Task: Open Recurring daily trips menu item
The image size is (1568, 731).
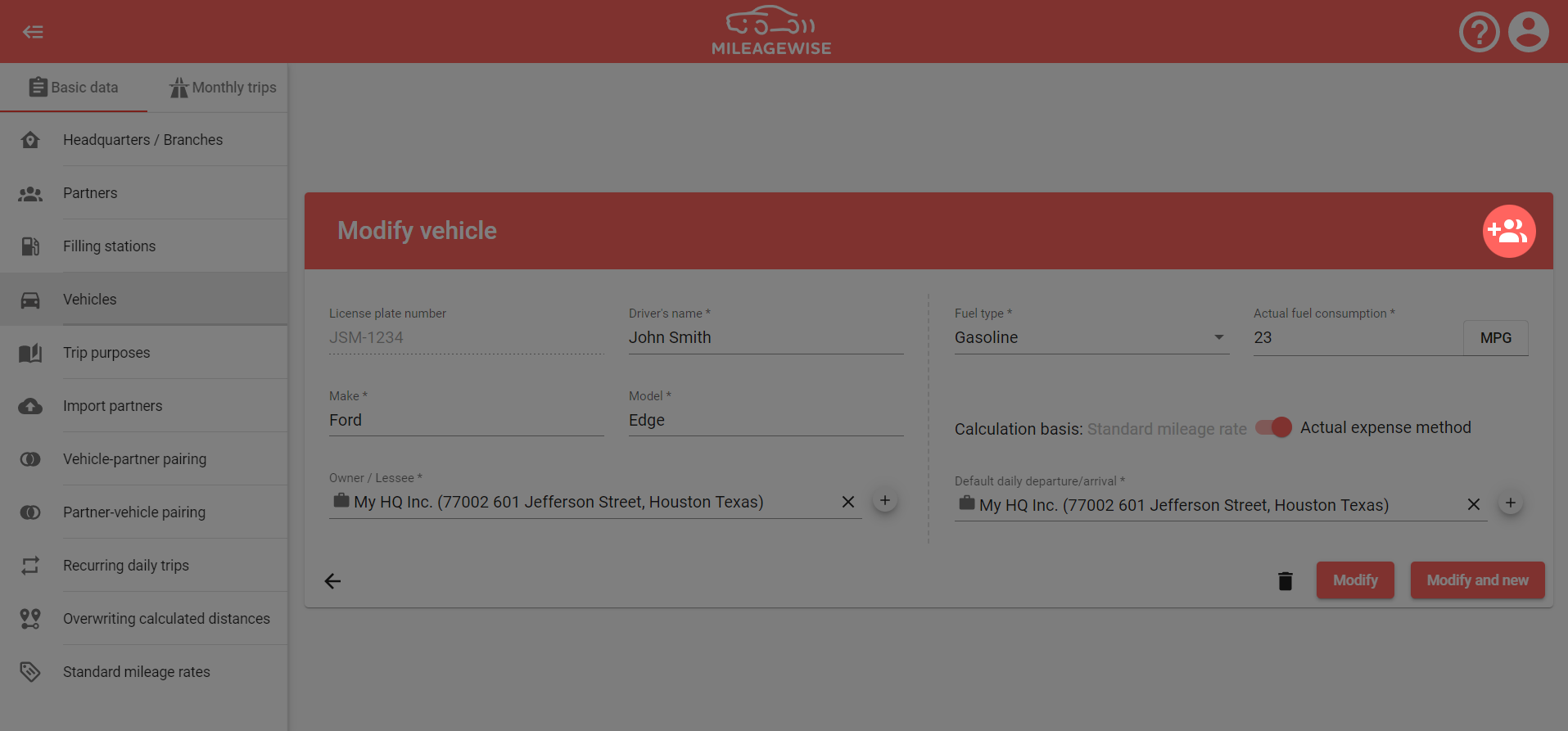Action: (143, 566)
